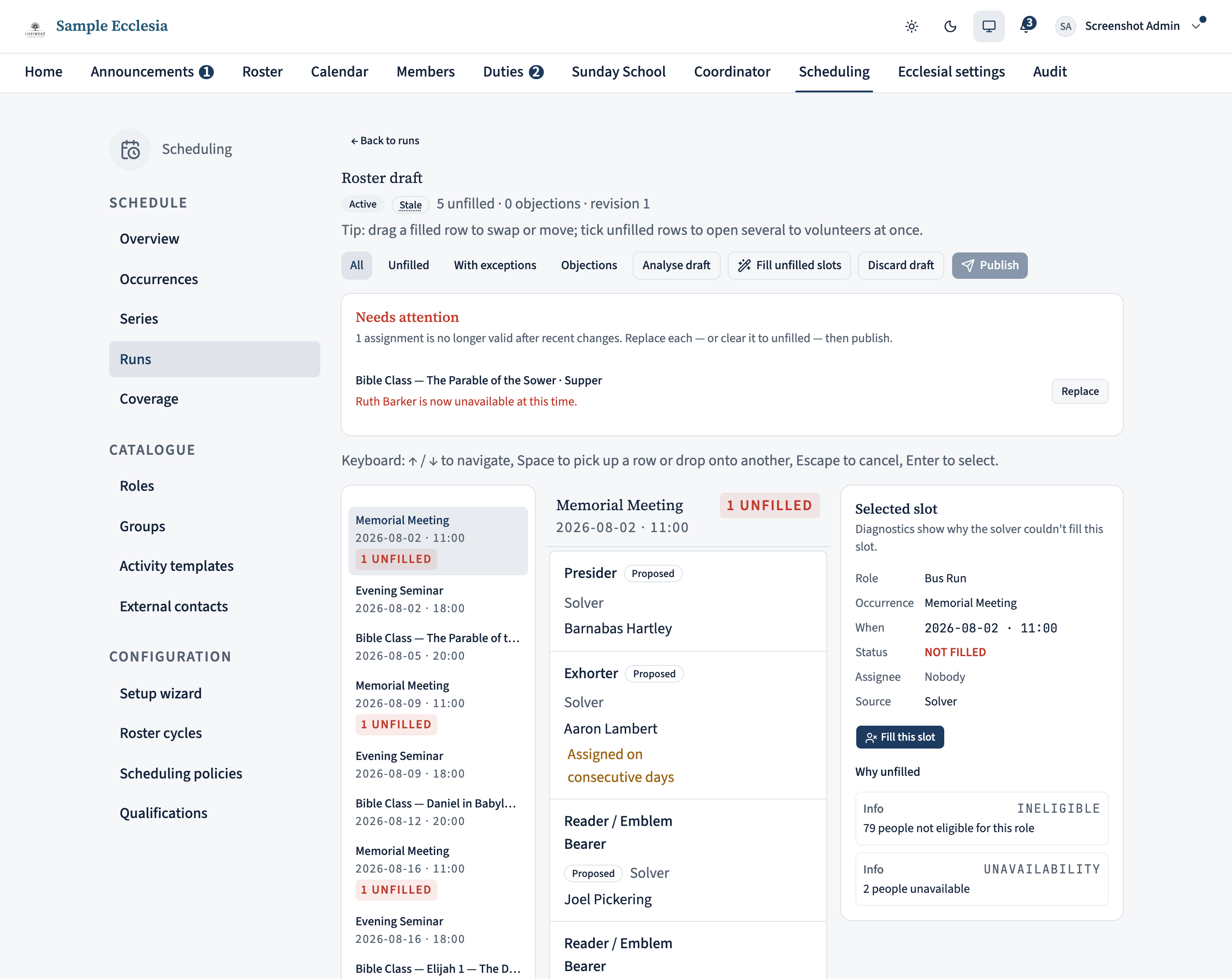
Task: Switch to dark theme moon icon
Action: point(950,26)
